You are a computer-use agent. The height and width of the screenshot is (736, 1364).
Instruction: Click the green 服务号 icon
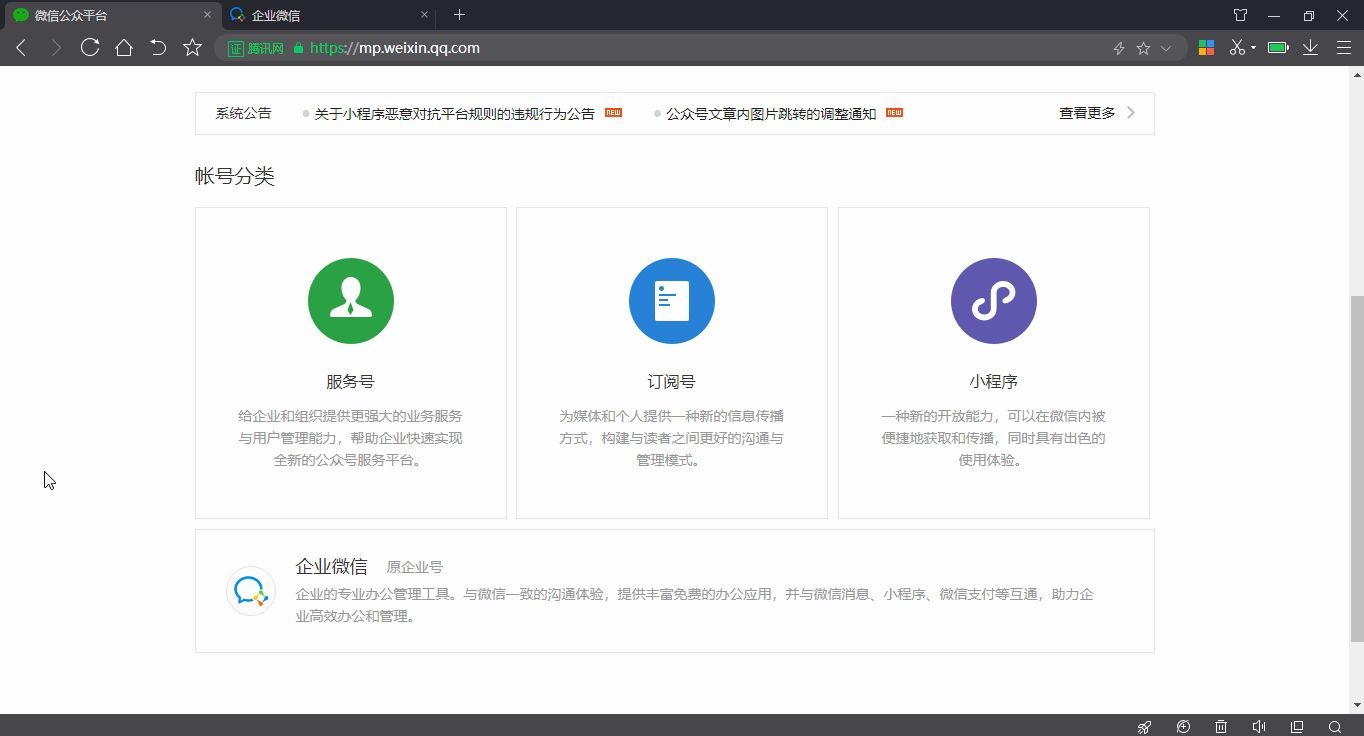[x=351, y=301]
